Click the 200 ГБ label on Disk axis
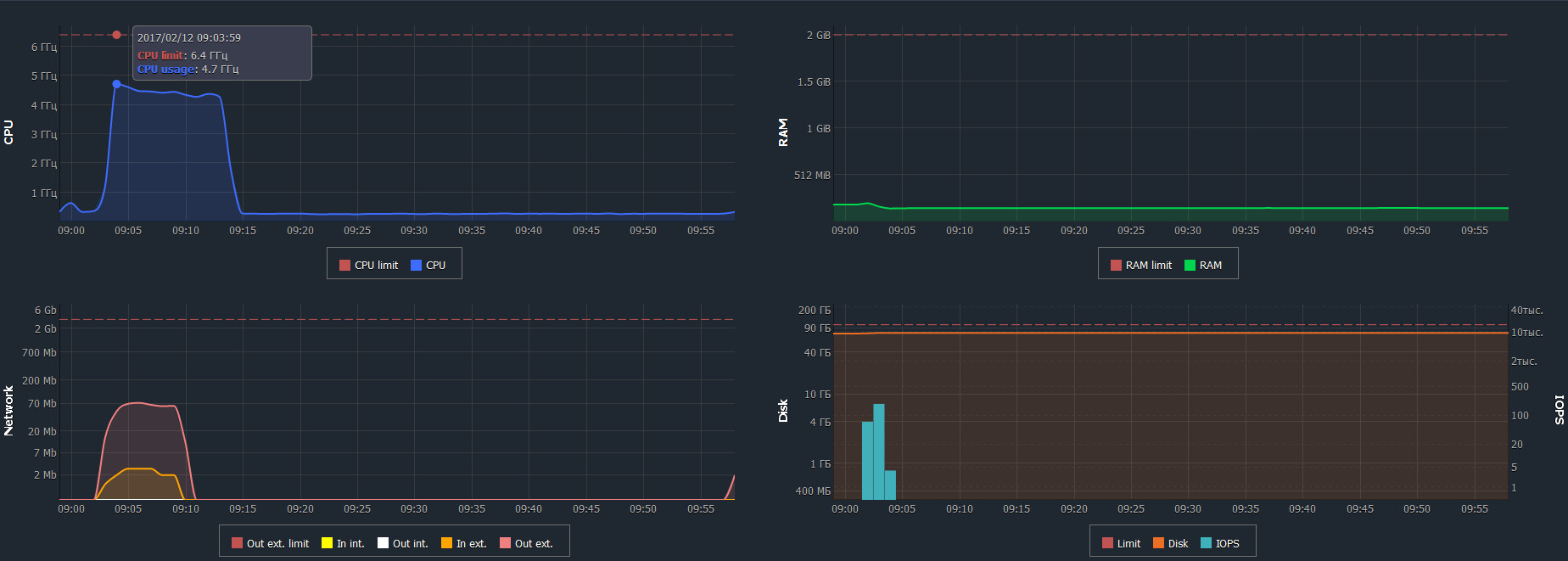This screenshot has width=1568, height=561. tap(815, 310)
